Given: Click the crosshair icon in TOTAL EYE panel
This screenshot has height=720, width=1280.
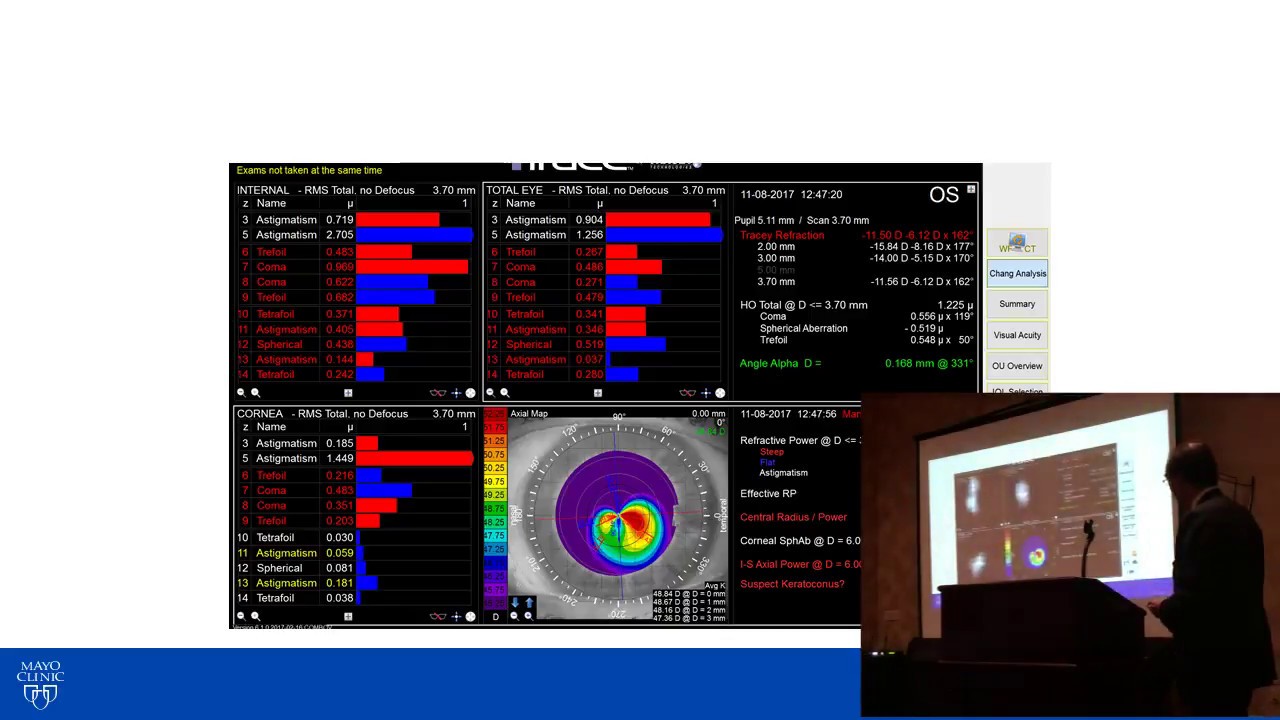Looking at the screenshot, I should [x=706, y=393].
